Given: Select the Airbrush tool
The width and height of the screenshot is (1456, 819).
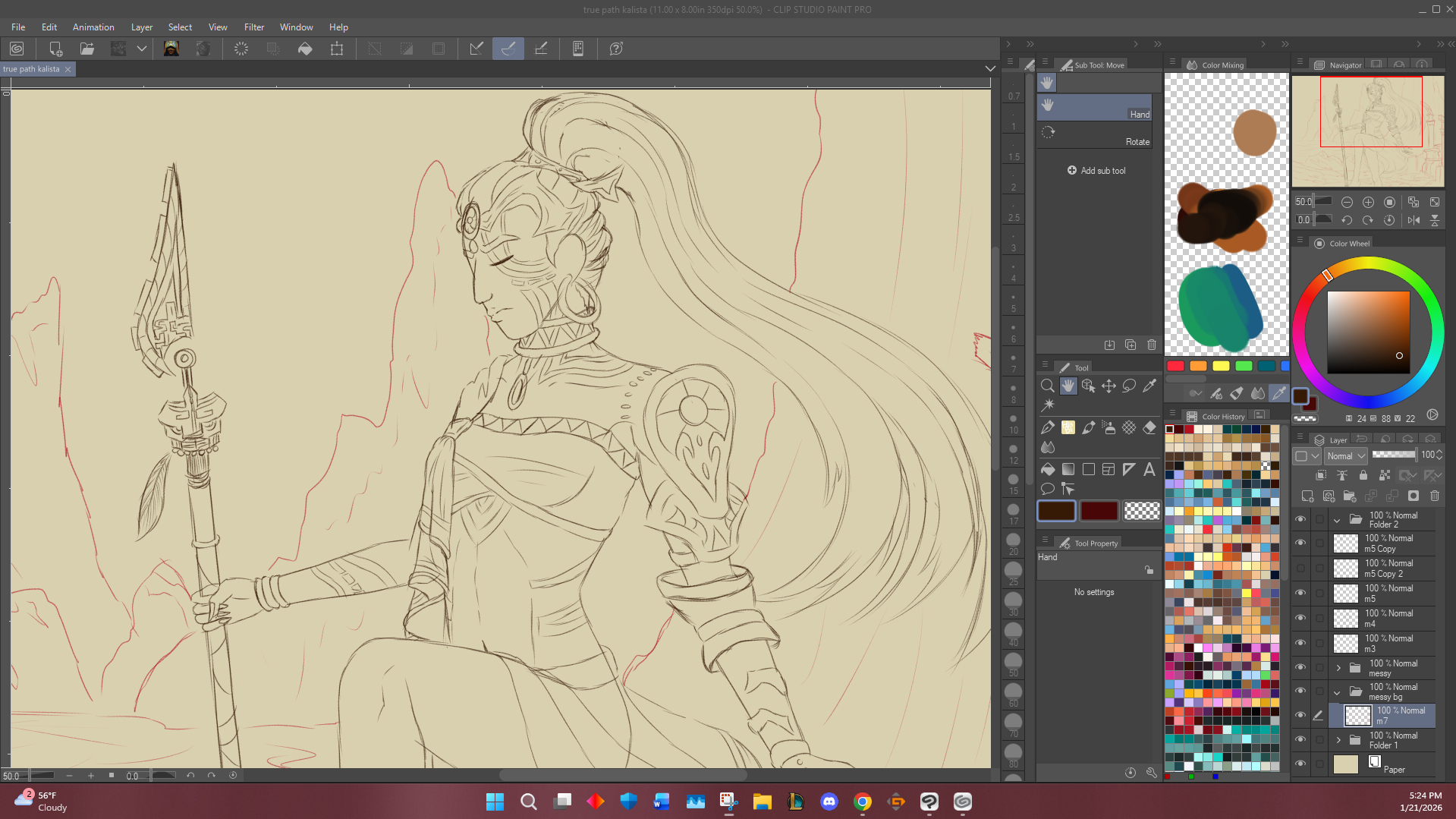Looking at the screenshot, I should (x=1109, y=428).
